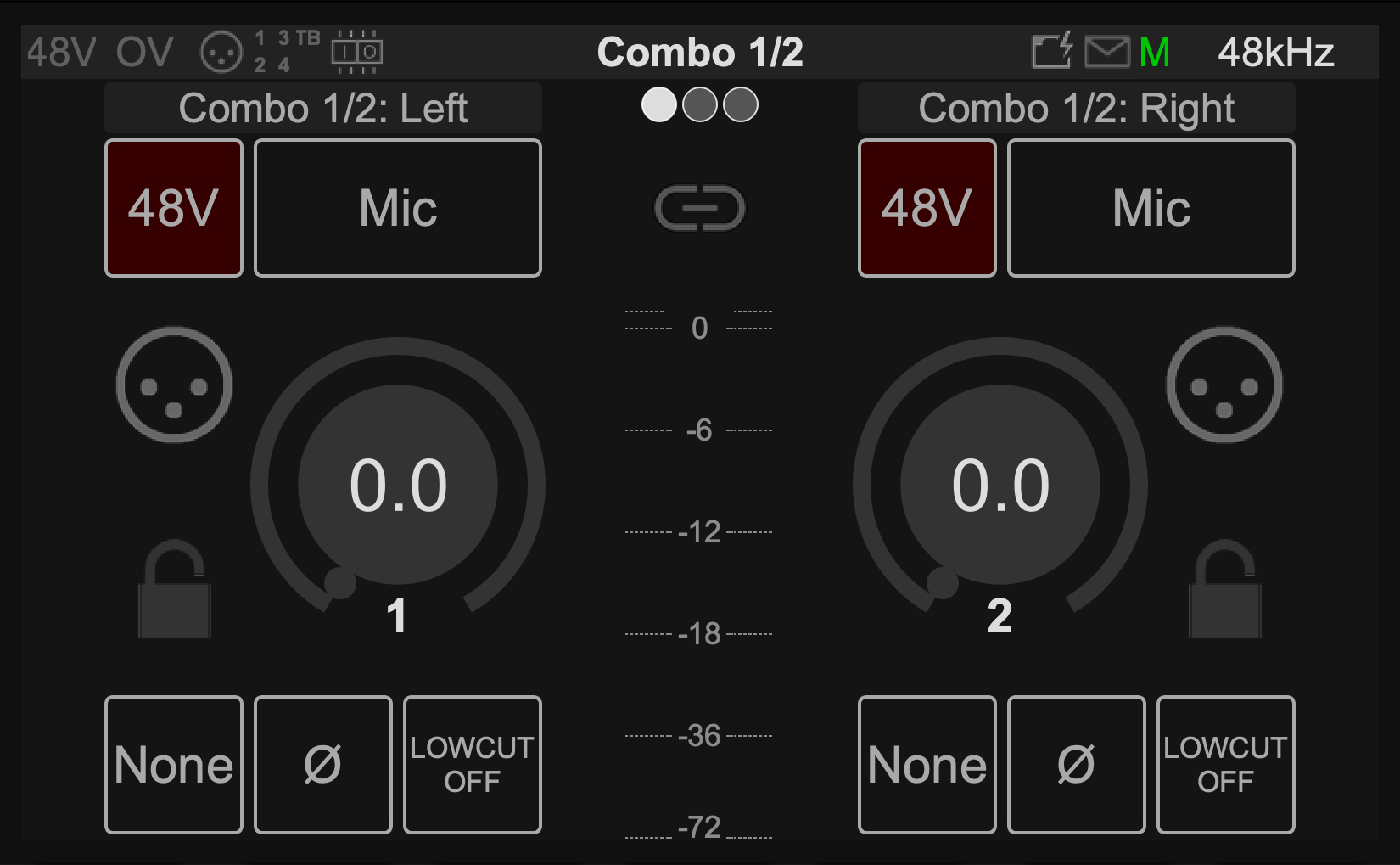Toggle the left channel padlock icon
This screenshot has width=1400, height=865.
click(175, 589)
